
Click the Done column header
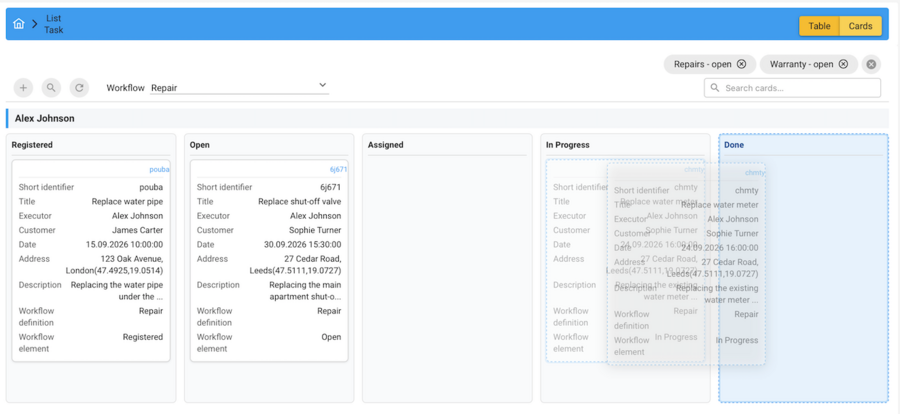[x=734, y=145]
